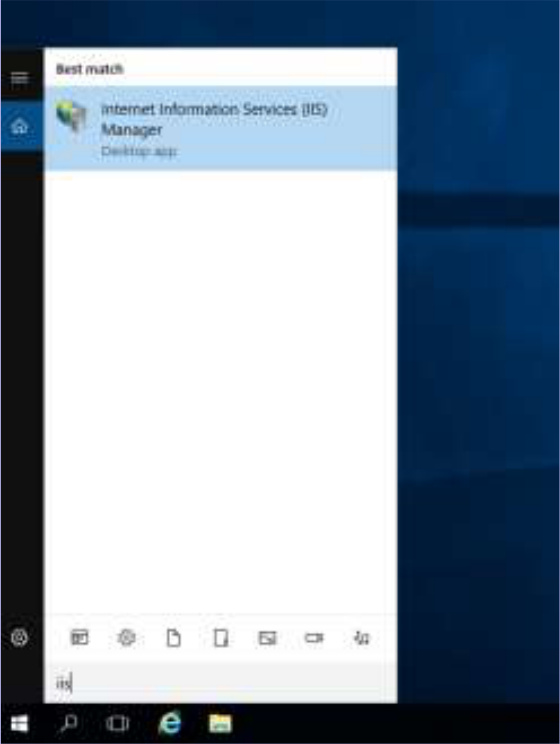This screenshot has width=560, height=744.
Task: Open Internet Information Services (IIS) Manager result
Action: pyautogui.click(x=220, y=128)
